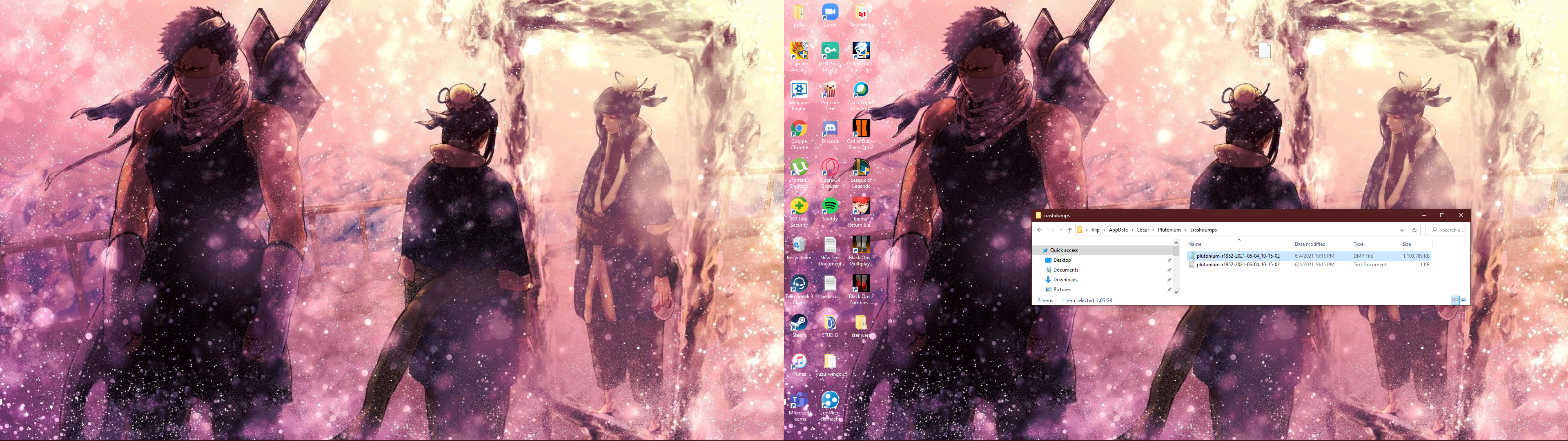Launch Google Chrome from desktop
The height and width of the screenshot is (441, 1568).
[799, 135]
